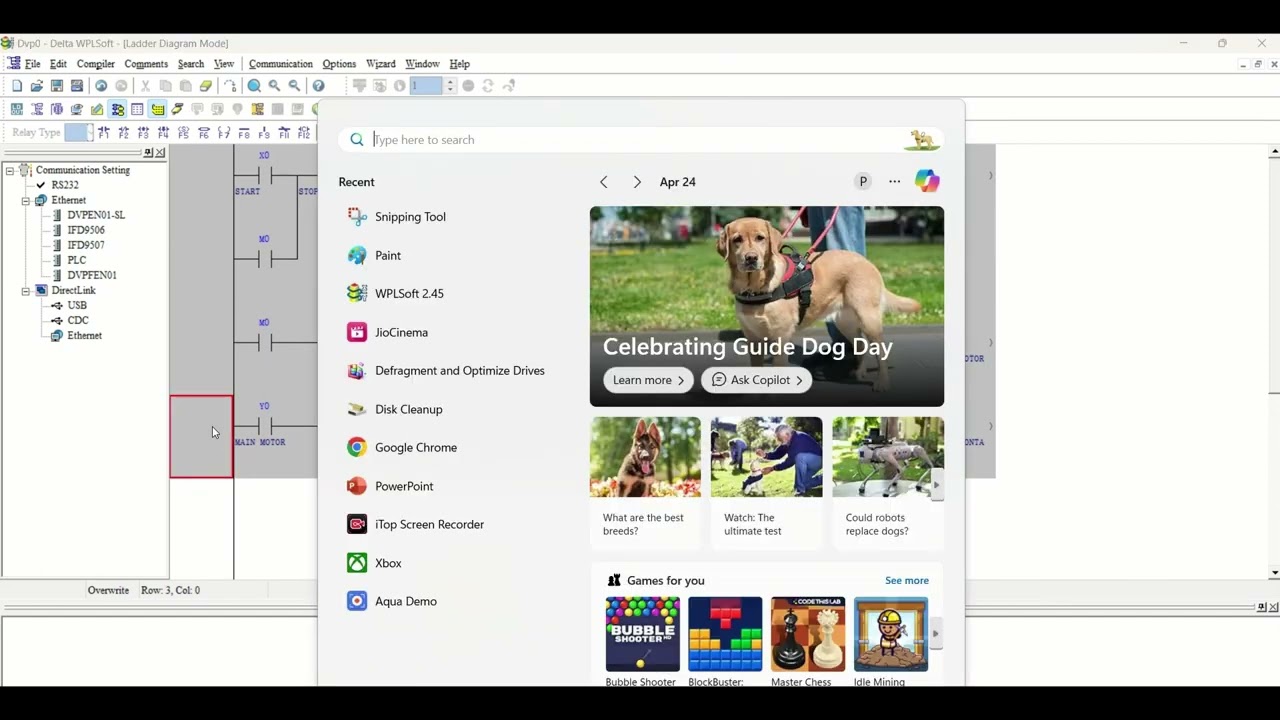Open Xbox from Recent list
Viewport: 1280px width, 720px height.
pyautogui.click(x=374, y=563)
